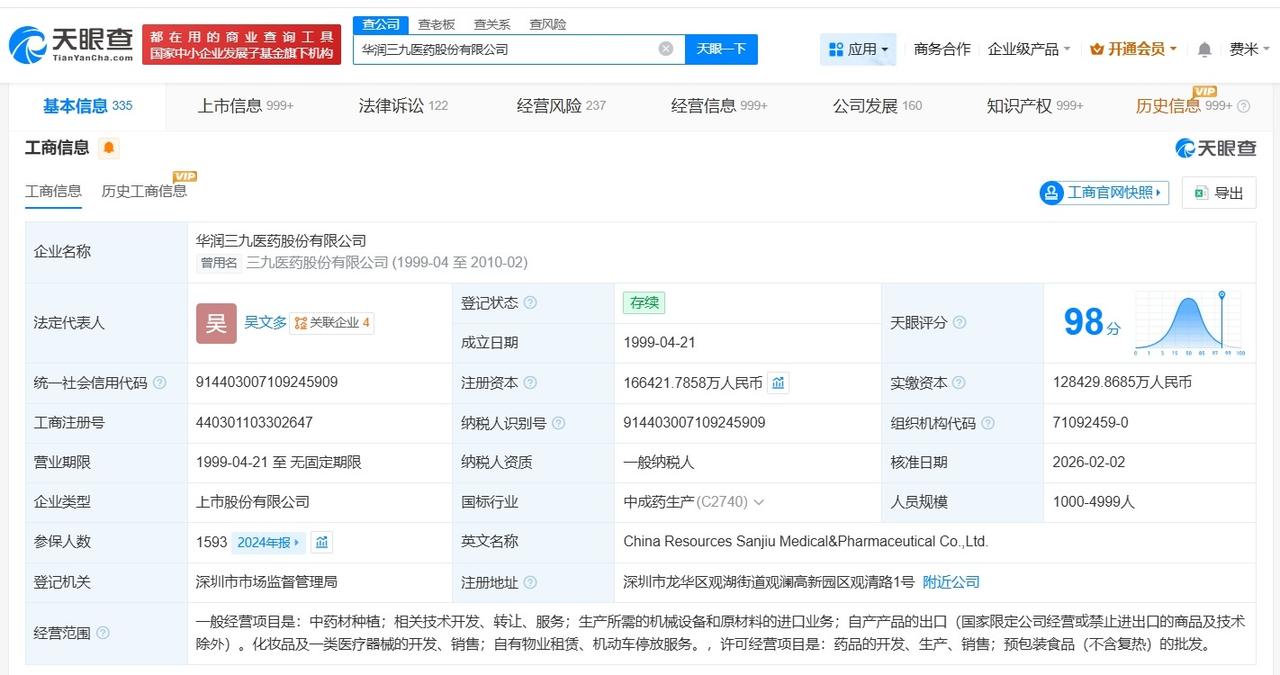The height and width of the screenshot is (675, 1280).
Task: Click the 关联企业 4 tag
Action: point(332,323)
